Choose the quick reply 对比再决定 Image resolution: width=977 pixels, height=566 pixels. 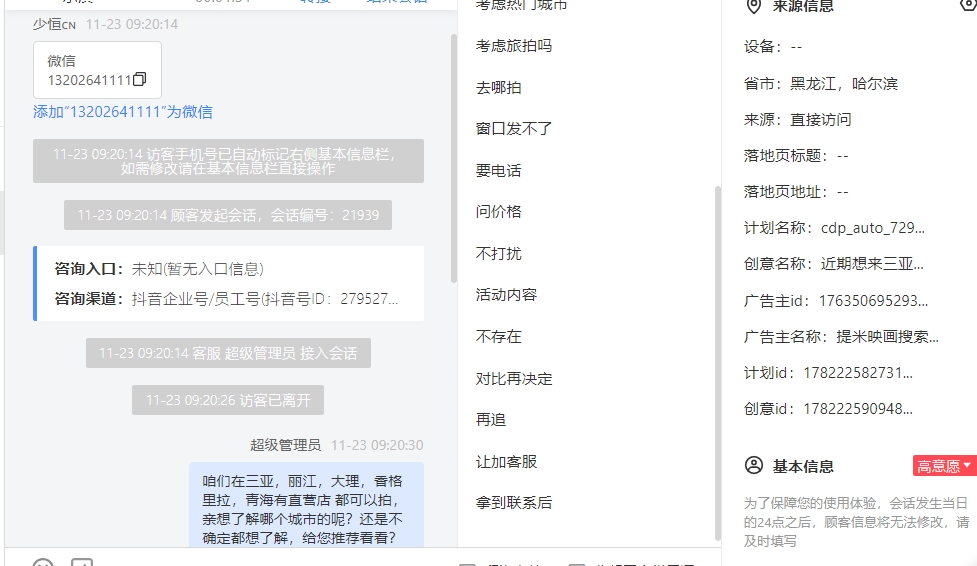tap(513, 378)
